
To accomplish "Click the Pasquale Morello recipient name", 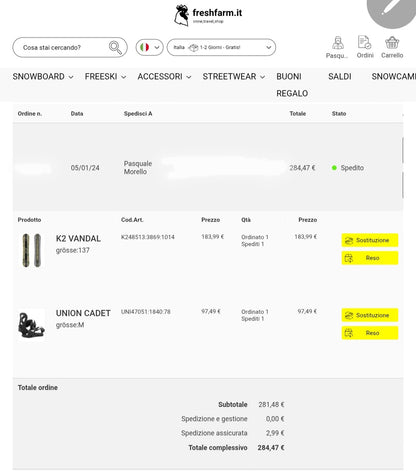I will point(138,168).
